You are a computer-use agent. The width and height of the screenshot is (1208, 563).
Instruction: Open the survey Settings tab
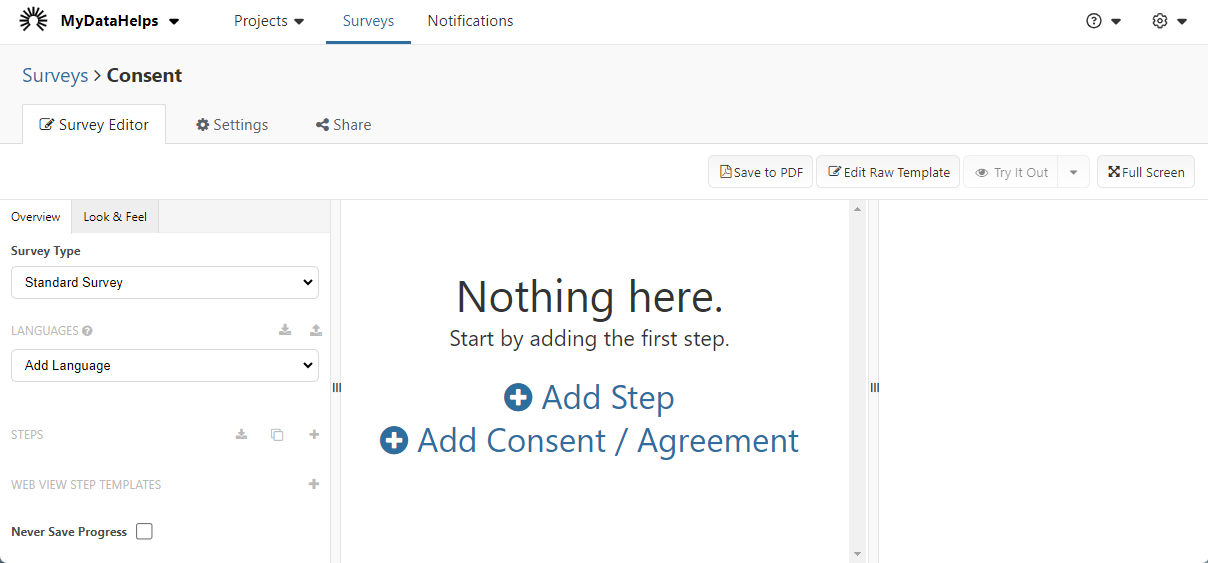tap(232, 125)
